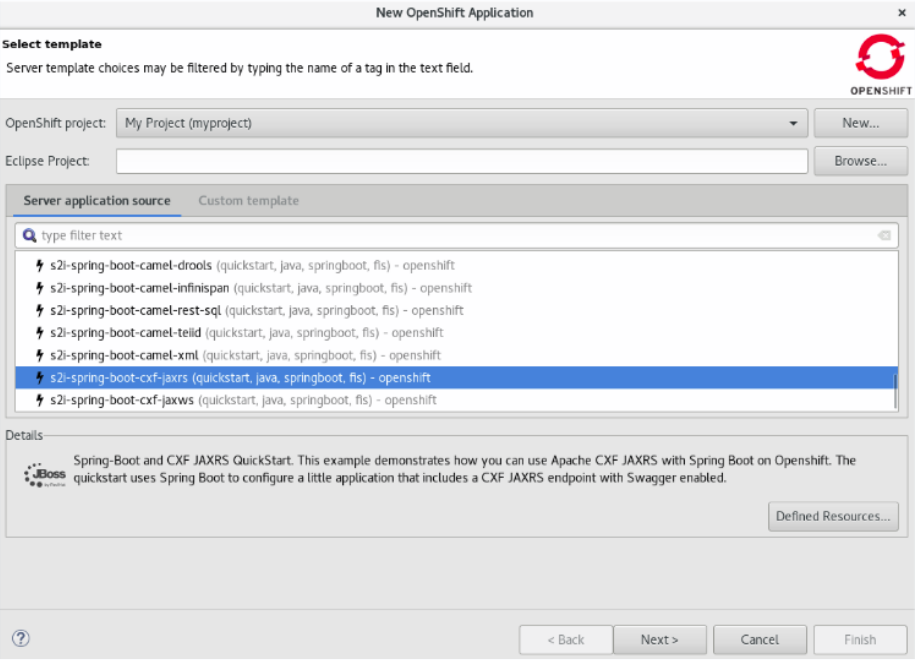
Task: Cancel the wizard
Action: (x=760, y=640)
